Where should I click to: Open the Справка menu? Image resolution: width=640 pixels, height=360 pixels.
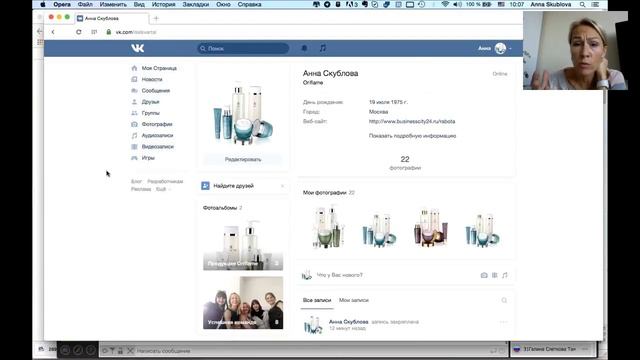tap(249, 4)
